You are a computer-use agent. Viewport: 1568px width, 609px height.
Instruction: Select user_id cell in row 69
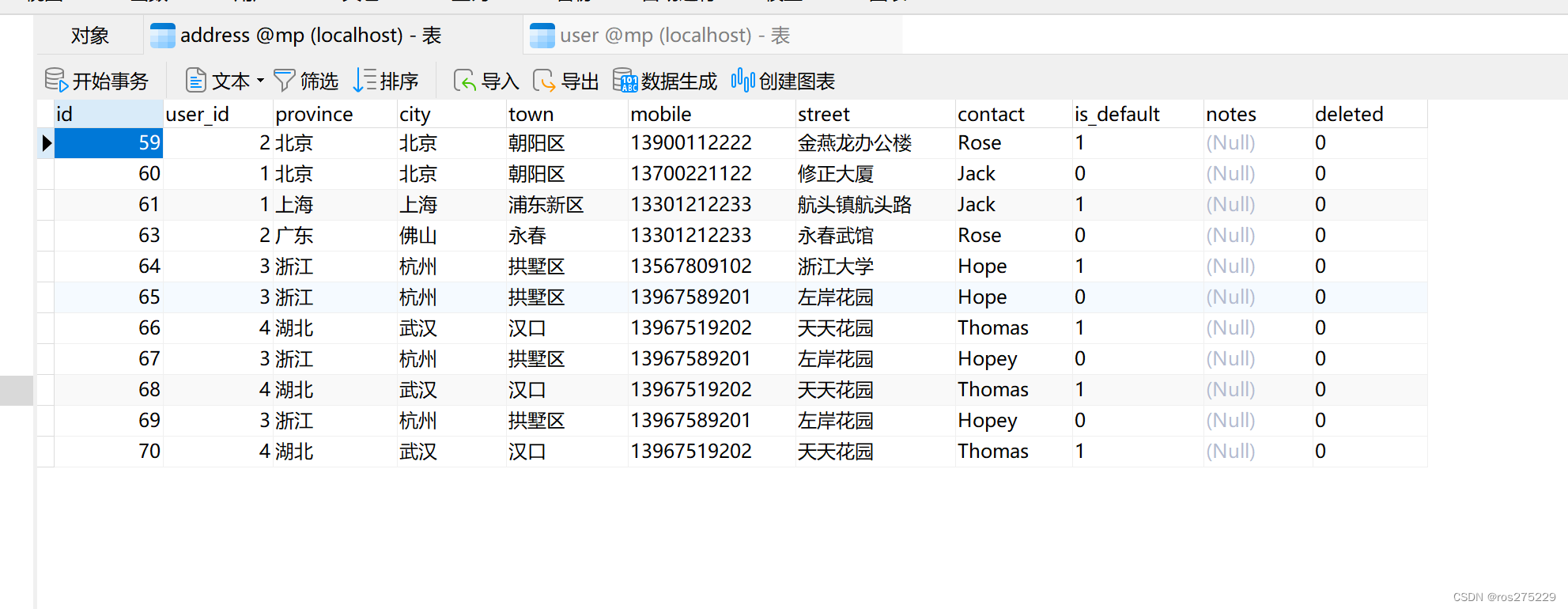(218, 421)
